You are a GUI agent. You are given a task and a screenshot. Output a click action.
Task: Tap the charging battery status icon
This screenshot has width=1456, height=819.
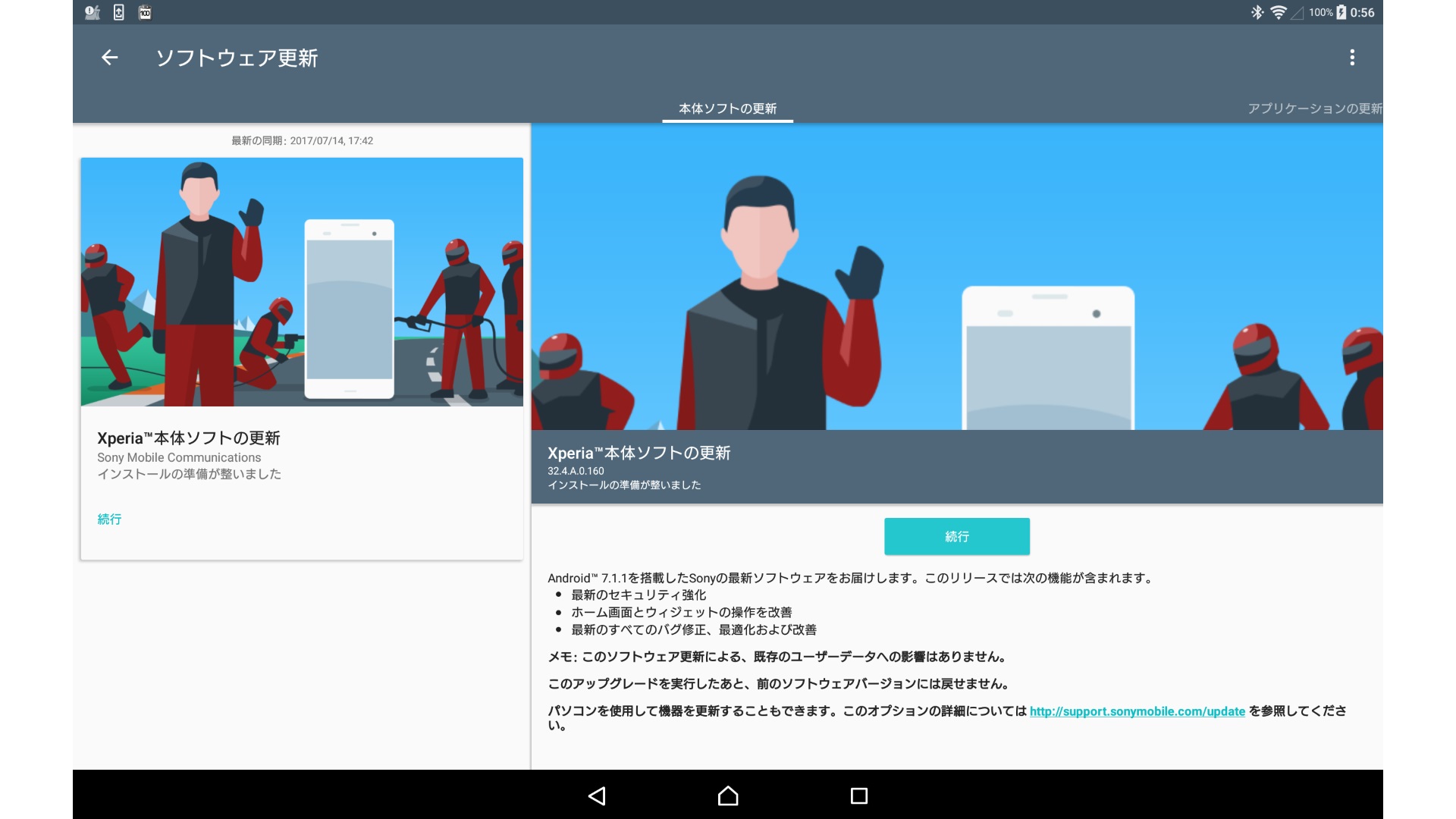[1341, 12]
